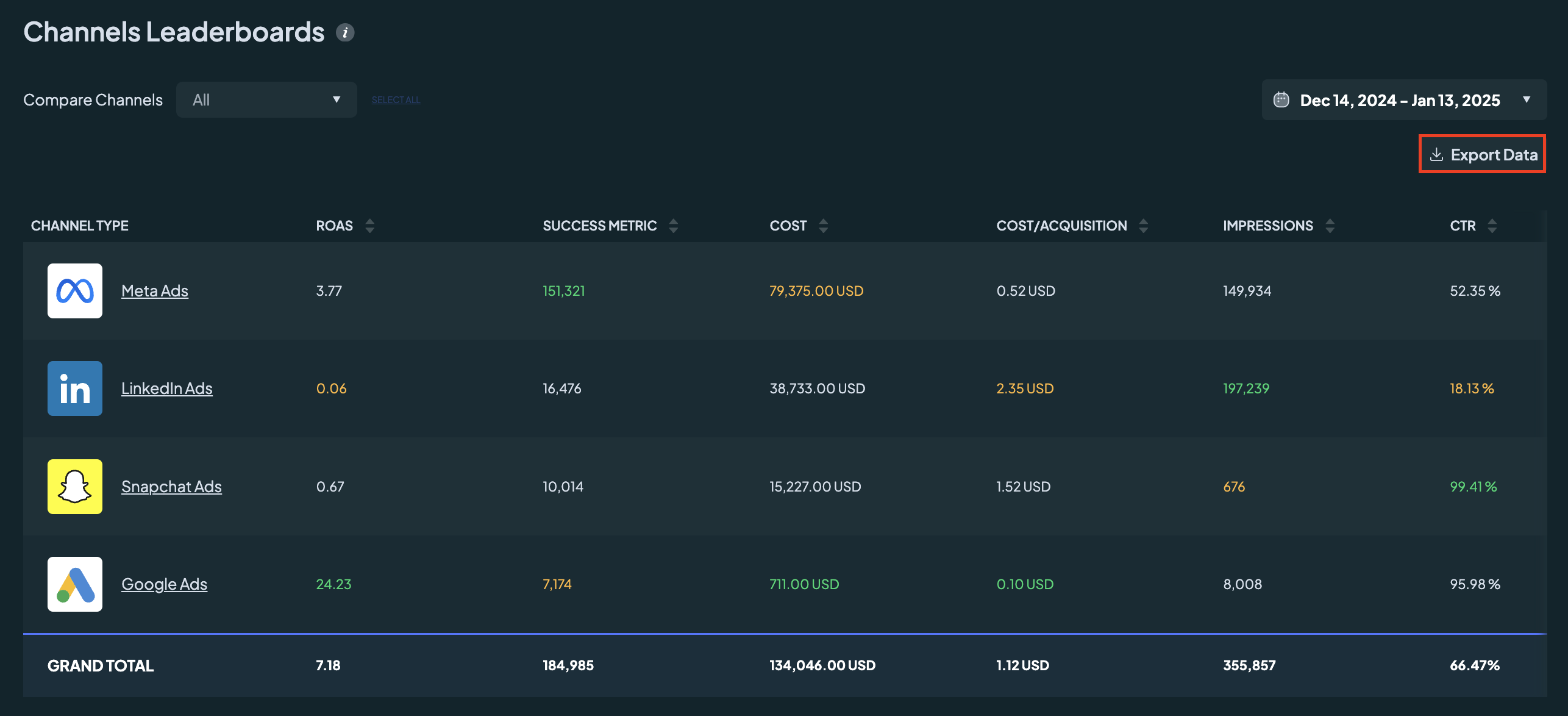1568x716 pixels.
Task: Click Google Ads cost 711.00 USD
Action: pyautogui.click(x=804, y=584)
